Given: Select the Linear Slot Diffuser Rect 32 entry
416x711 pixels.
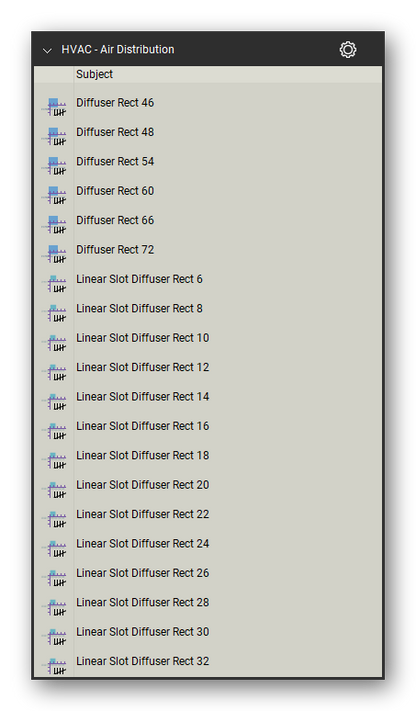Looking at the screenshot, I should [142, 661].
